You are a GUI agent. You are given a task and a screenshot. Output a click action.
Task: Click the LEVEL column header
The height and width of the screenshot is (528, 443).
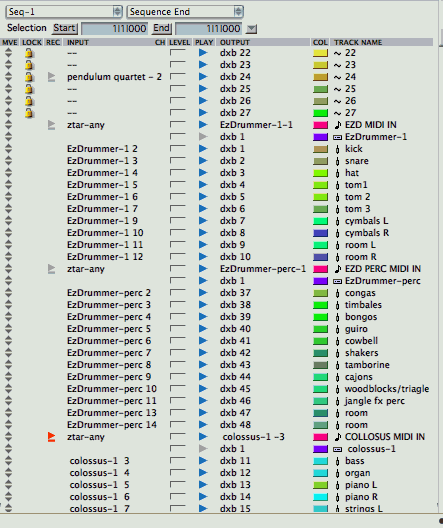179,42
